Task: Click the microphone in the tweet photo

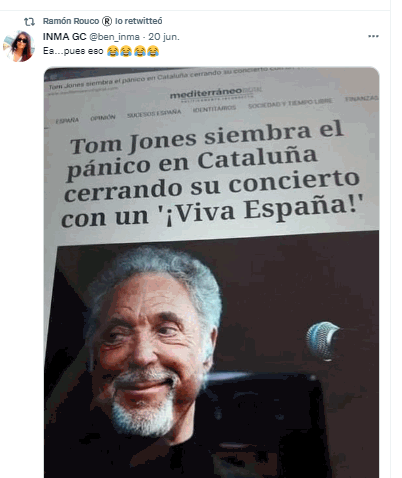Action: [322, 341]
